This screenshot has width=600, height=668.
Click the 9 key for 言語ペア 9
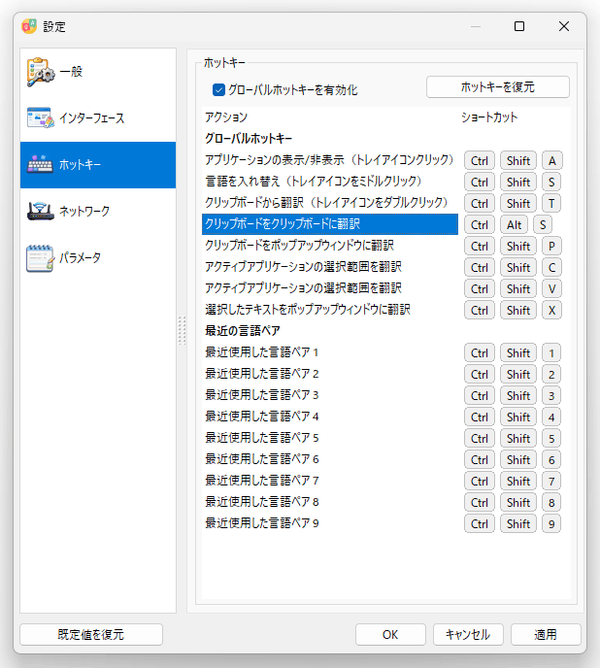pos(551,524)
